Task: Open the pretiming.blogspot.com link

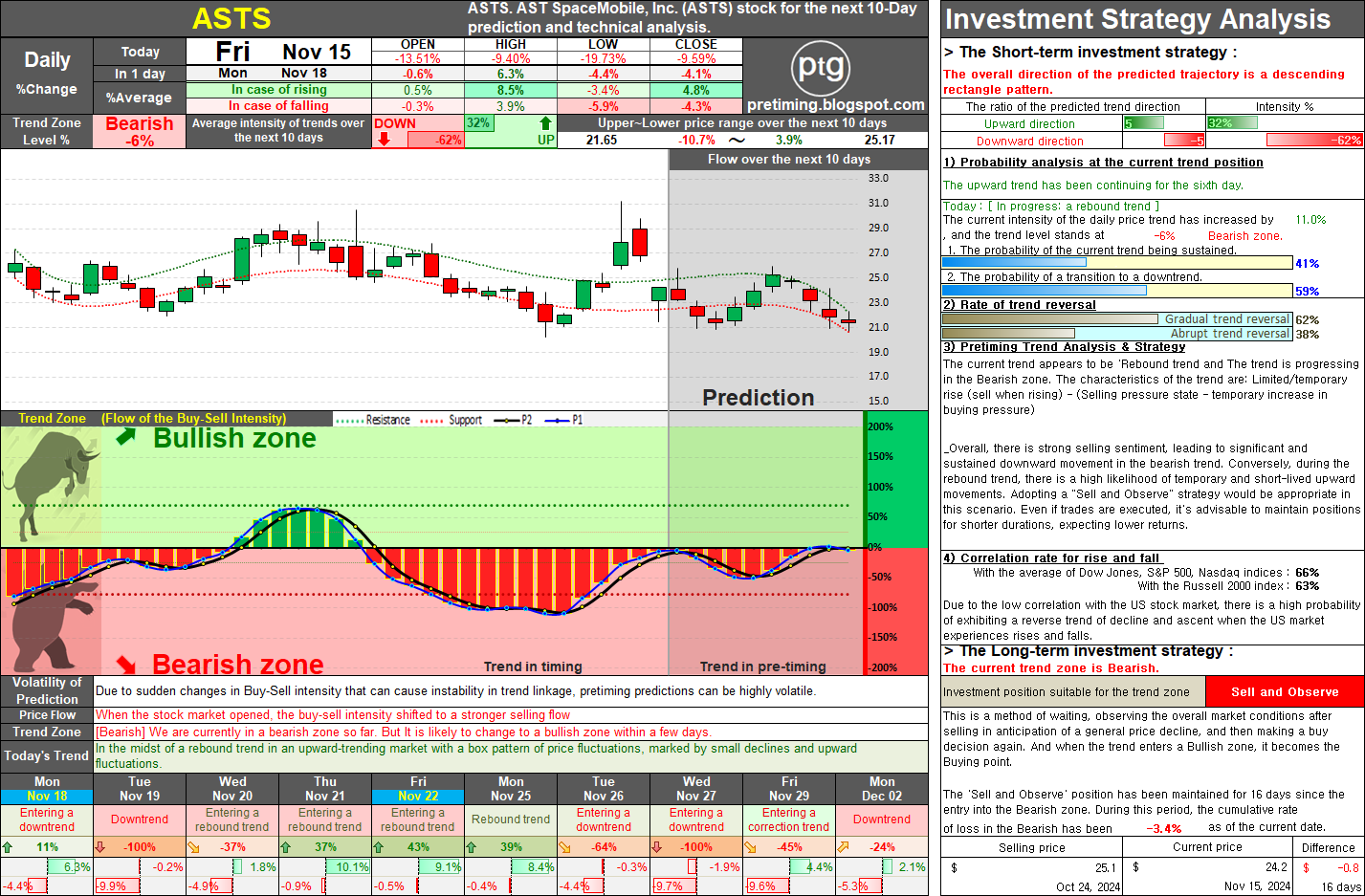Action: pyautogui.click(x=836, y=105)
